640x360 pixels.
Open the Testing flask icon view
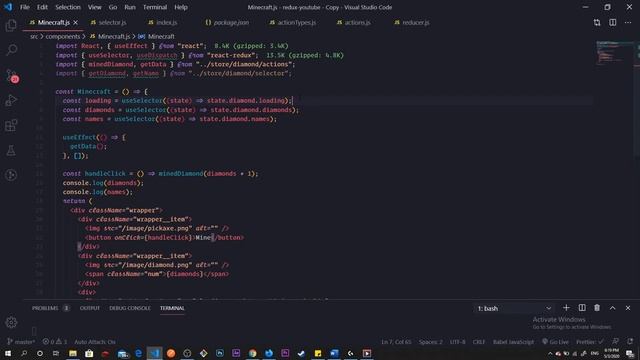tap(11, 150)
